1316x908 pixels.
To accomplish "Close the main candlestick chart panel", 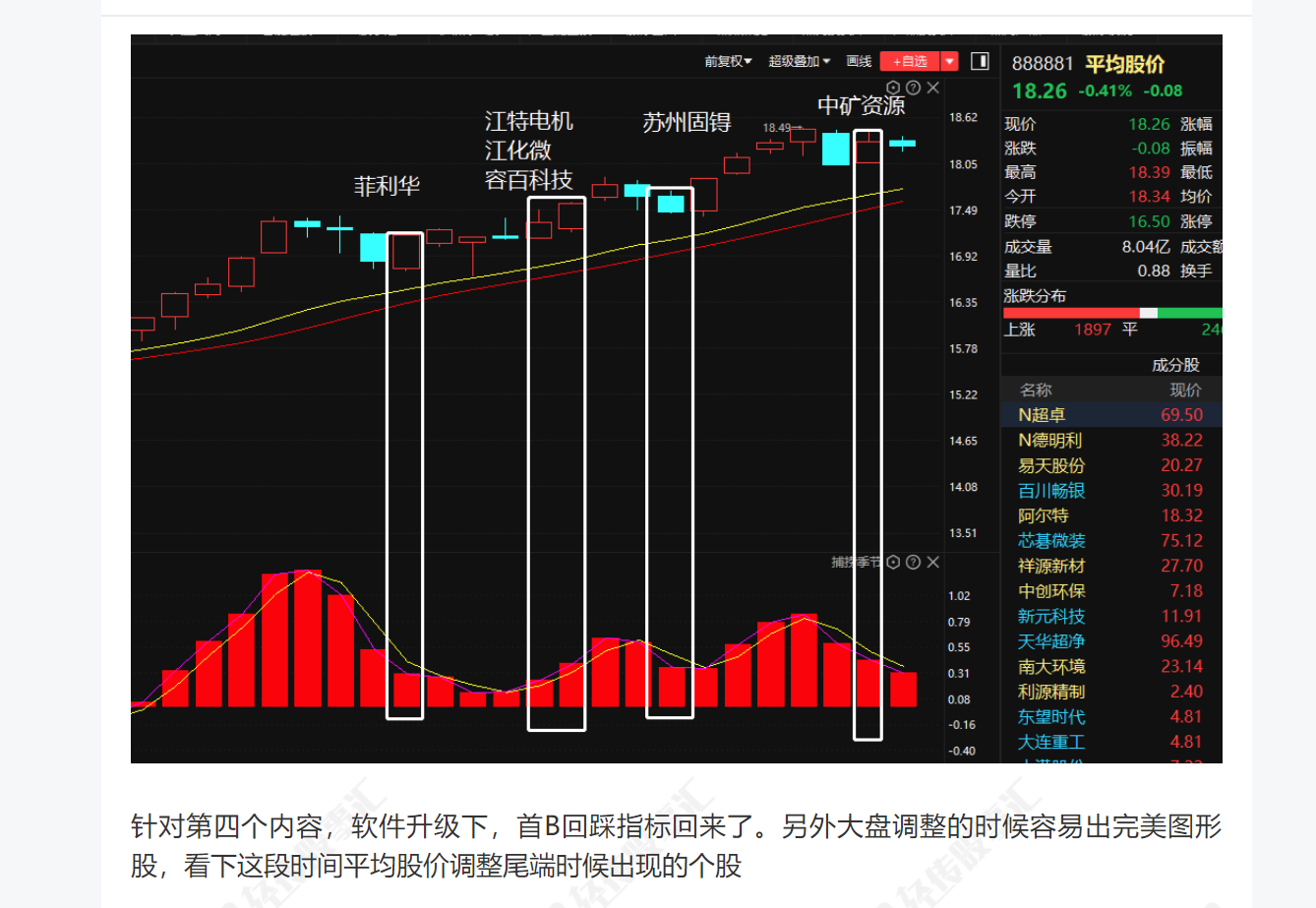I will tap(933, 89).
